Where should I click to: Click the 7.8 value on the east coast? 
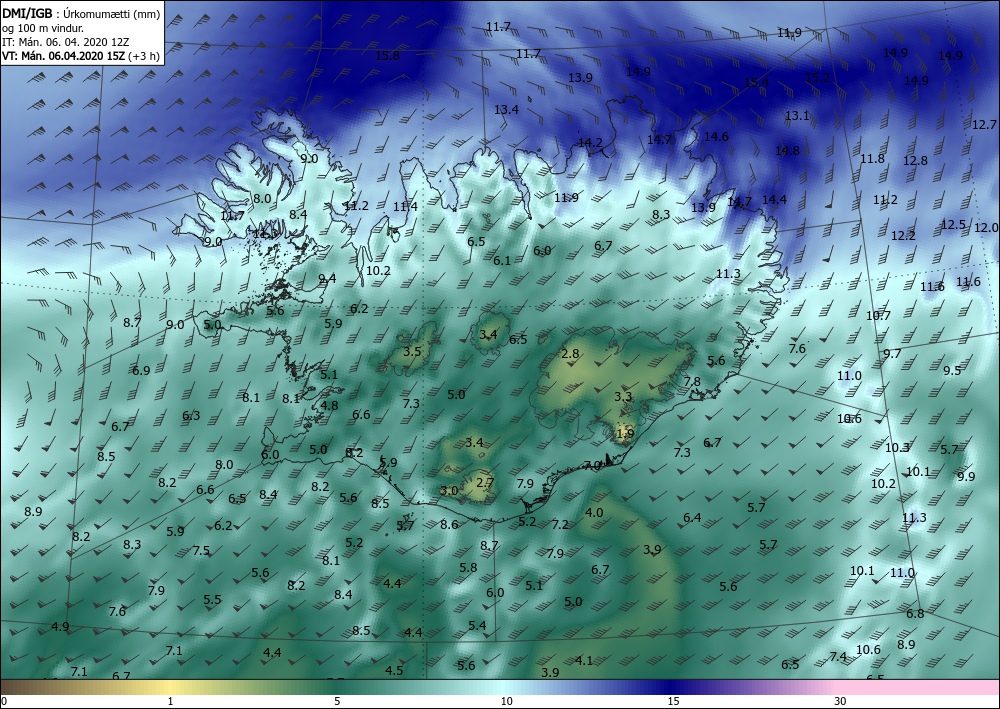[692, 382]
